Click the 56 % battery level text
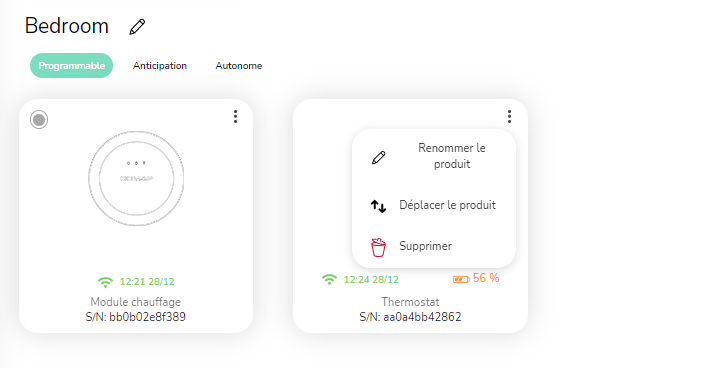 (486, 278)
